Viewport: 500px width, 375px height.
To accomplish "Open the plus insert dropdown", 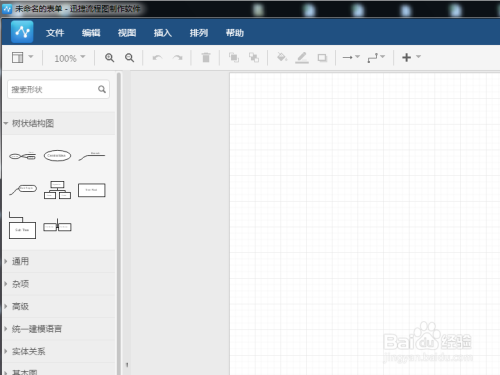I will click(x=411, y=57).
